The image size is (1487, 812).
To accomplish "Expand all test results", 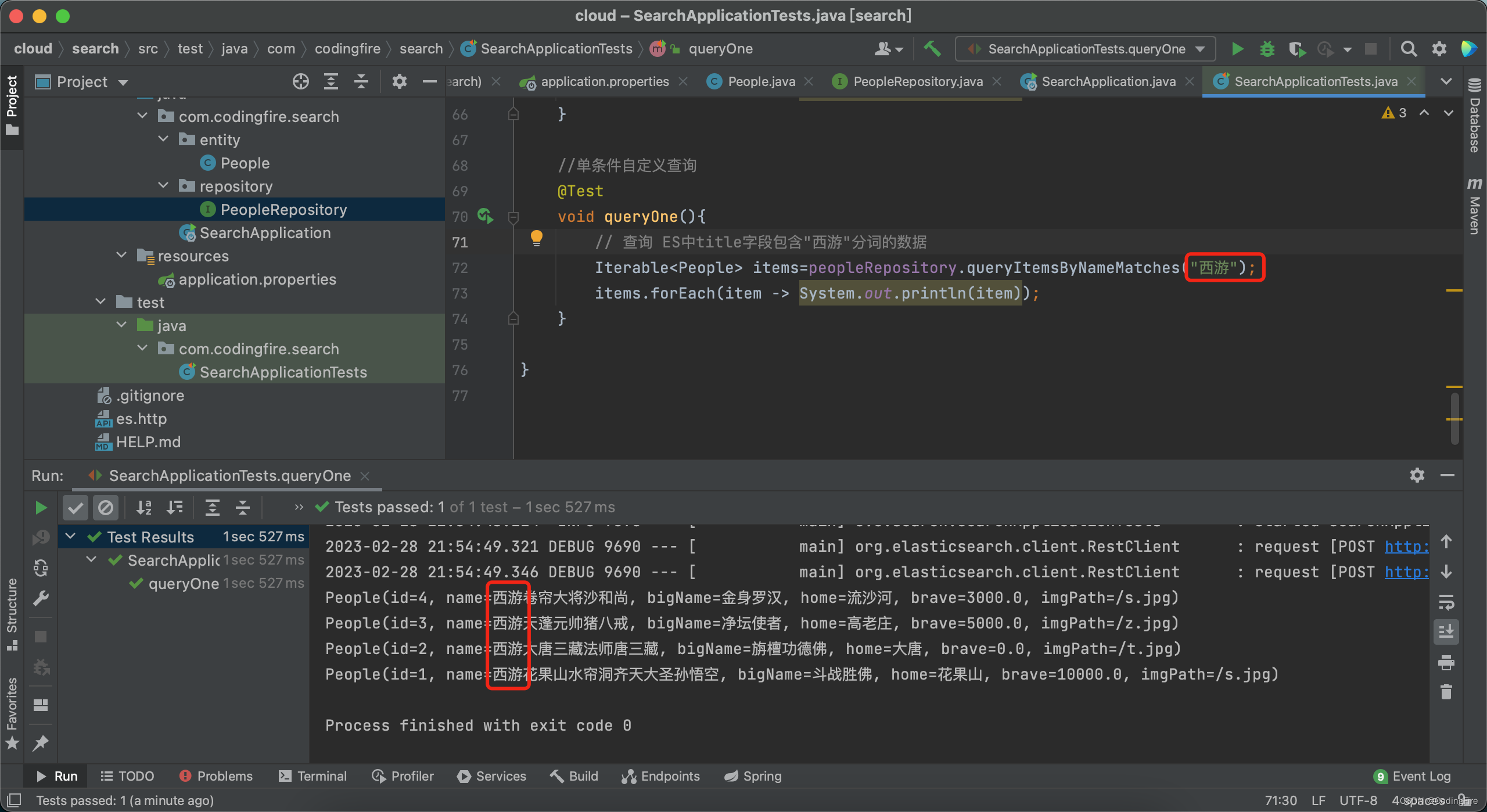I will coord(213,508).
